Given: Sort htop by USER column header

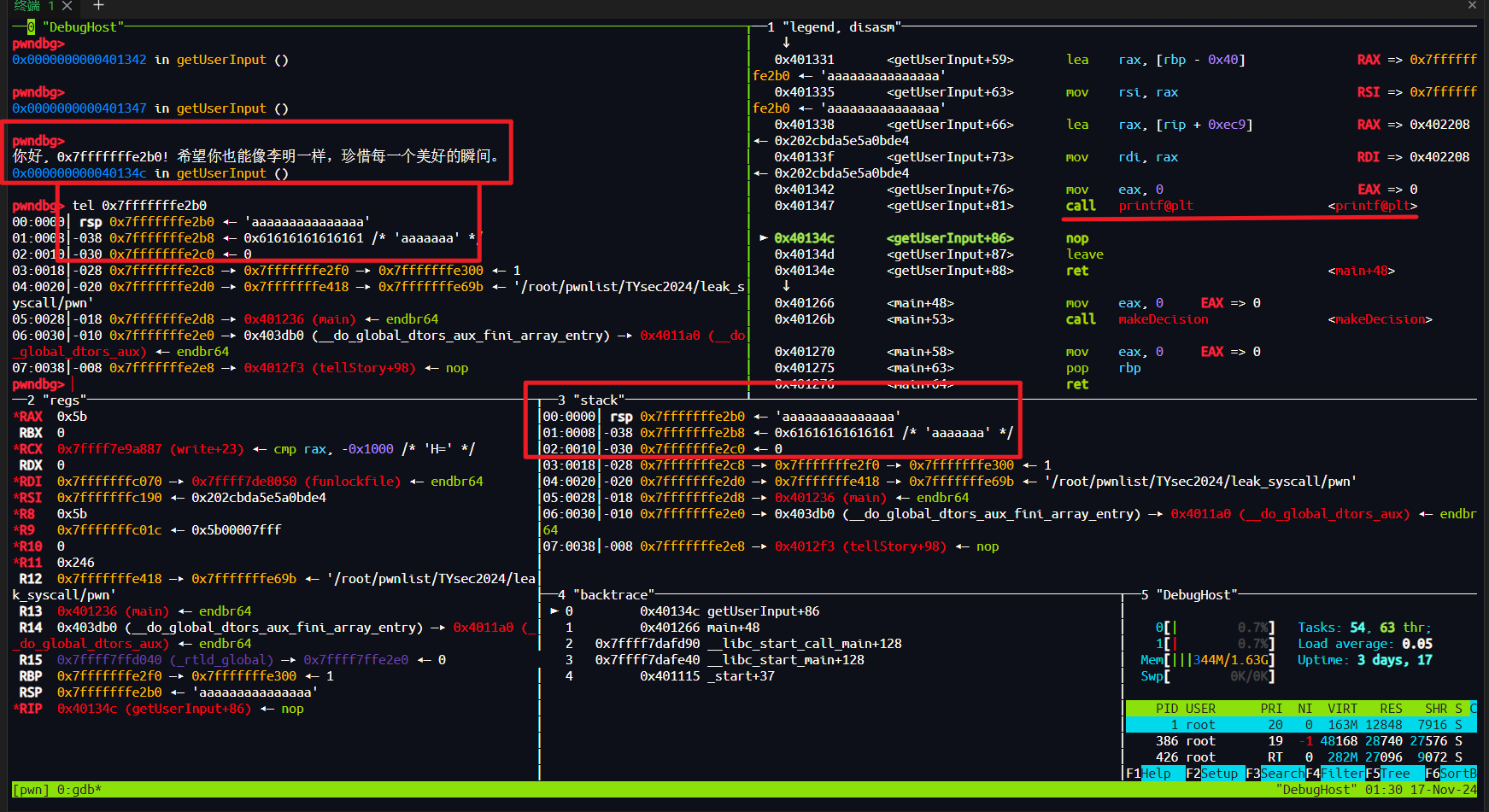Looking at the screenshot, I should [1200, 709].
